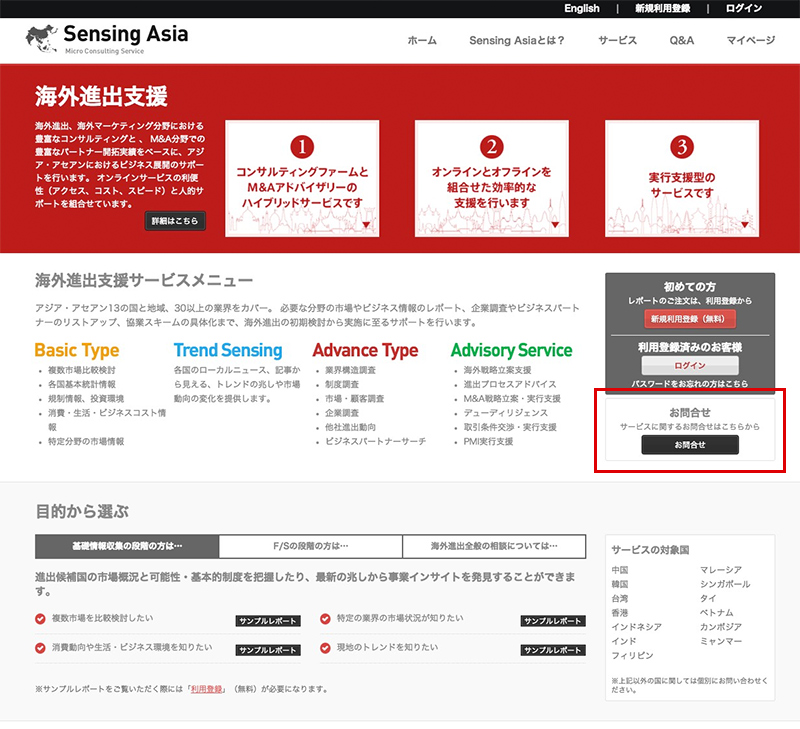The height and width of the screenshot is (729, 800).
Task: Expand arrow on card 2 オンラインとオフライン
Action: [x=555, y=225]
